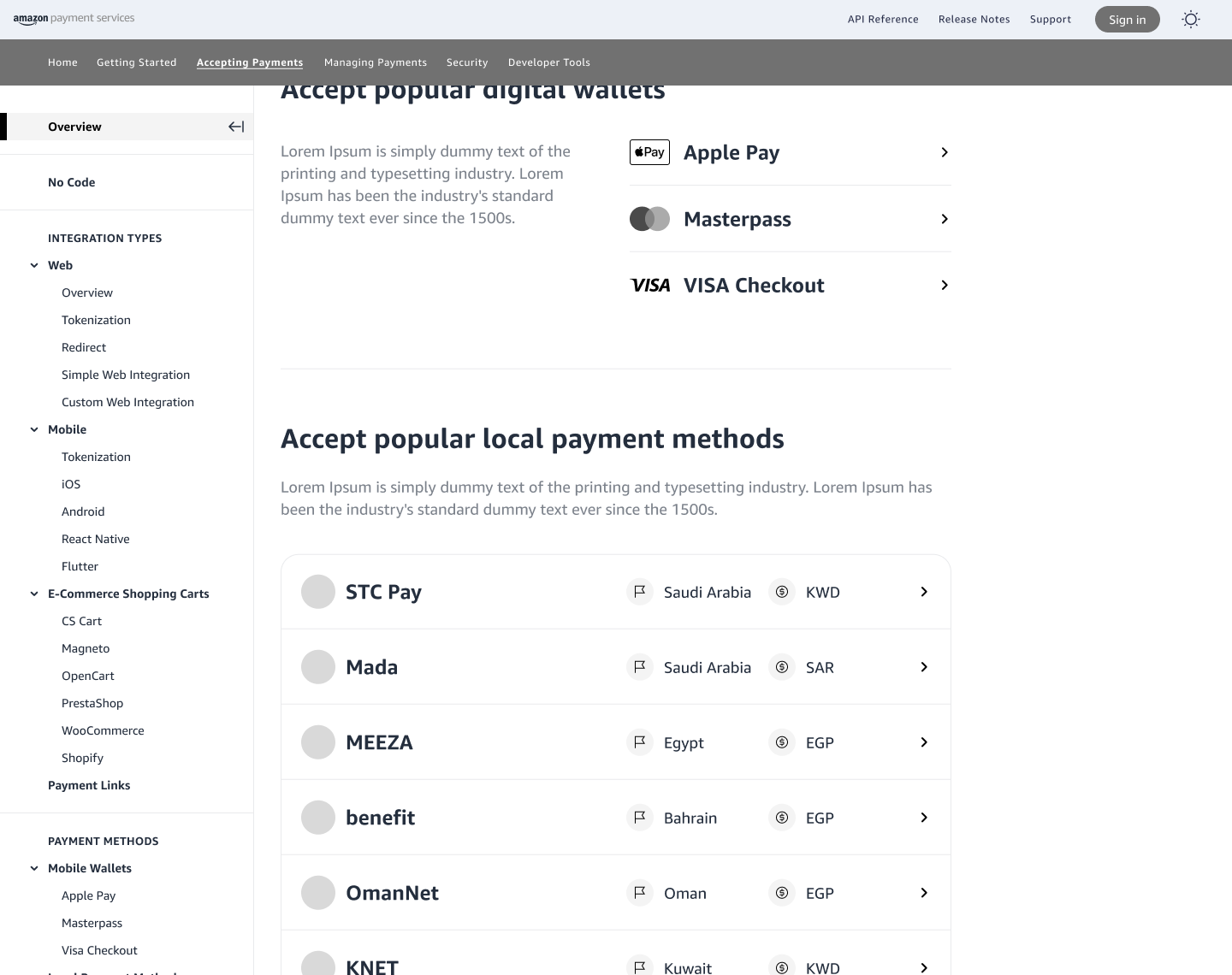Open the Support link
The width and height of the screenshot is (1232, 975).
click(1051, 19)
